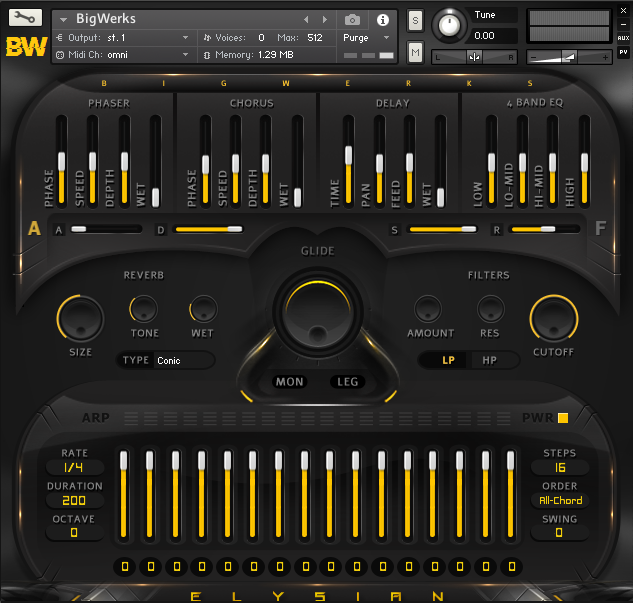Go to the next instrument arrow
633x603 pixels.
point(325,19)
